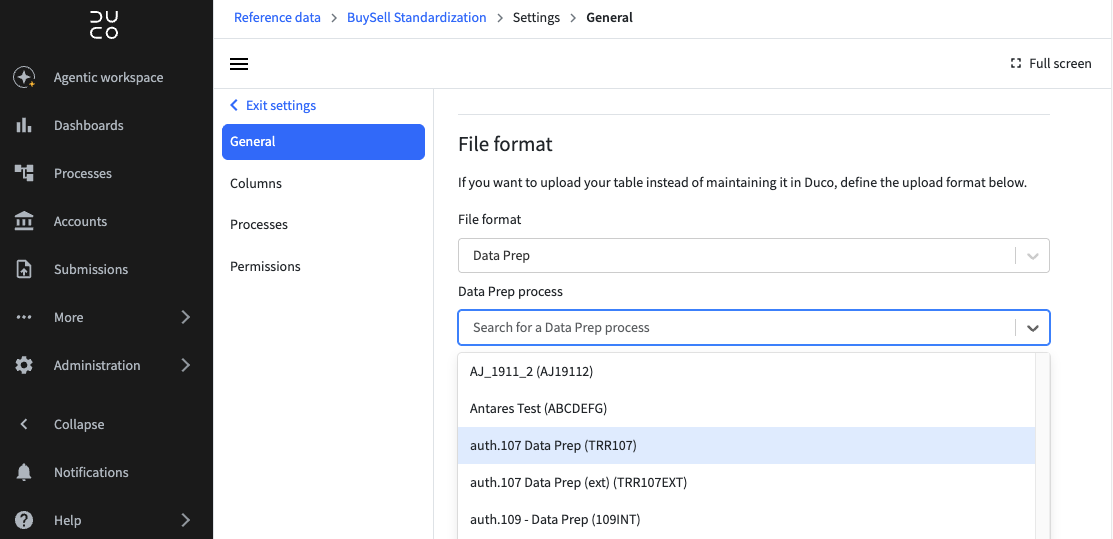Expand the More submenu chevron
1113x539 pixels.
click(185, 317)
